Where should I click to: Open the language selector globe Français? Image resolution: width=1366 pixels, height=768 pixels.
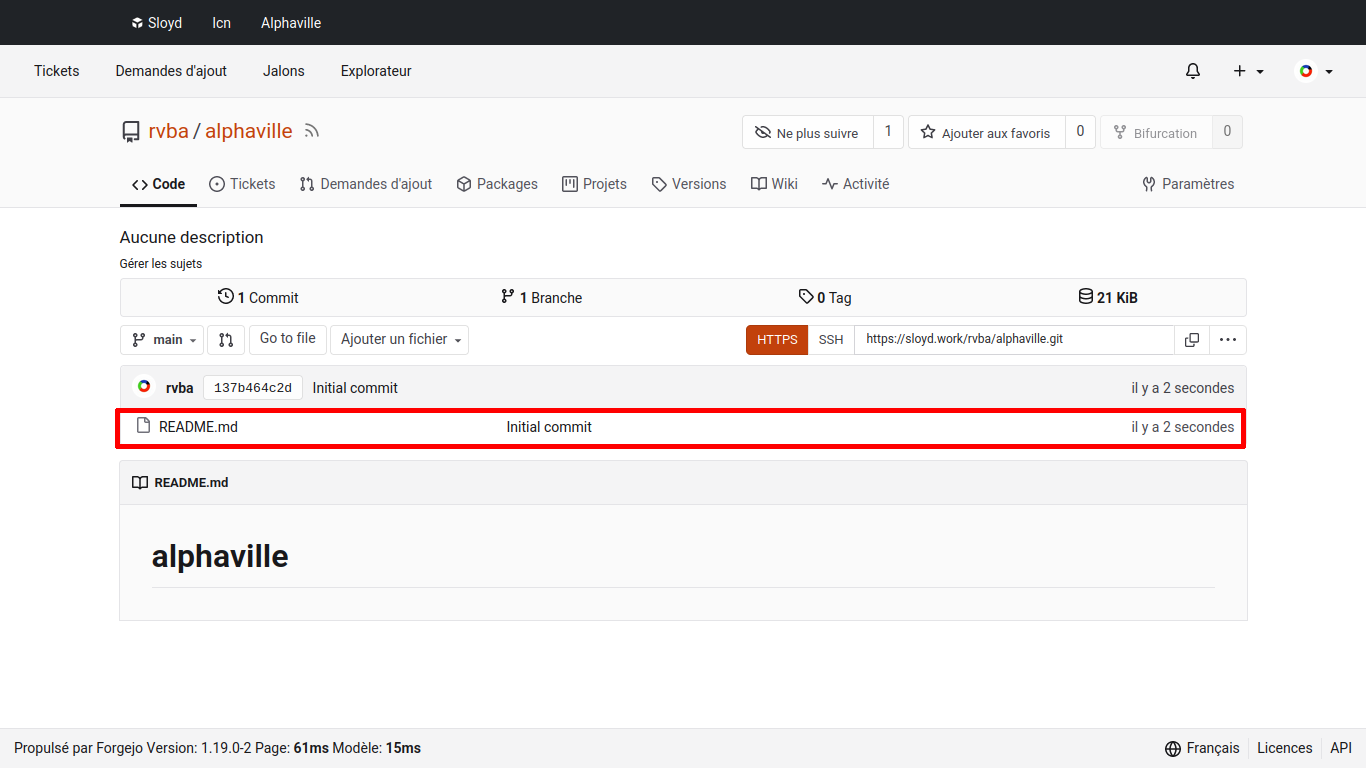pyautogui.click(x=1202, y=748)
